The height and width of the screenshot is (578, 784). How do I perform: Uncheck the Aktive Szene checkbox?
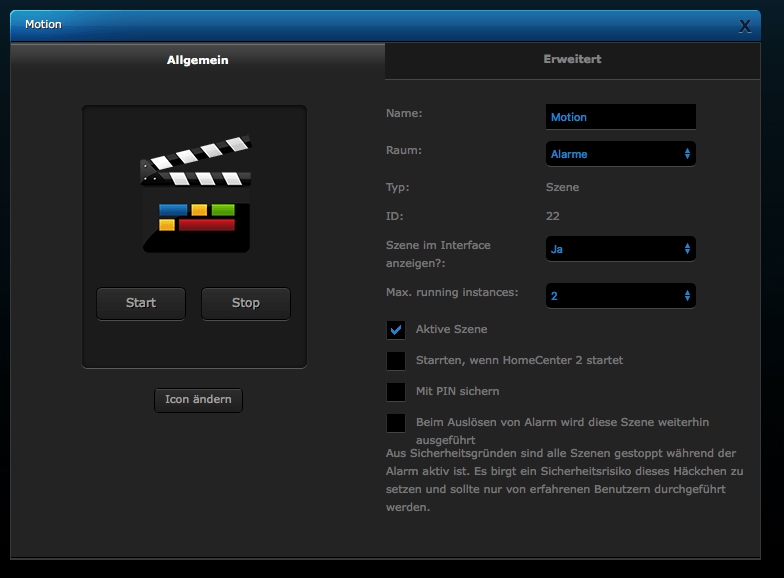396,329
